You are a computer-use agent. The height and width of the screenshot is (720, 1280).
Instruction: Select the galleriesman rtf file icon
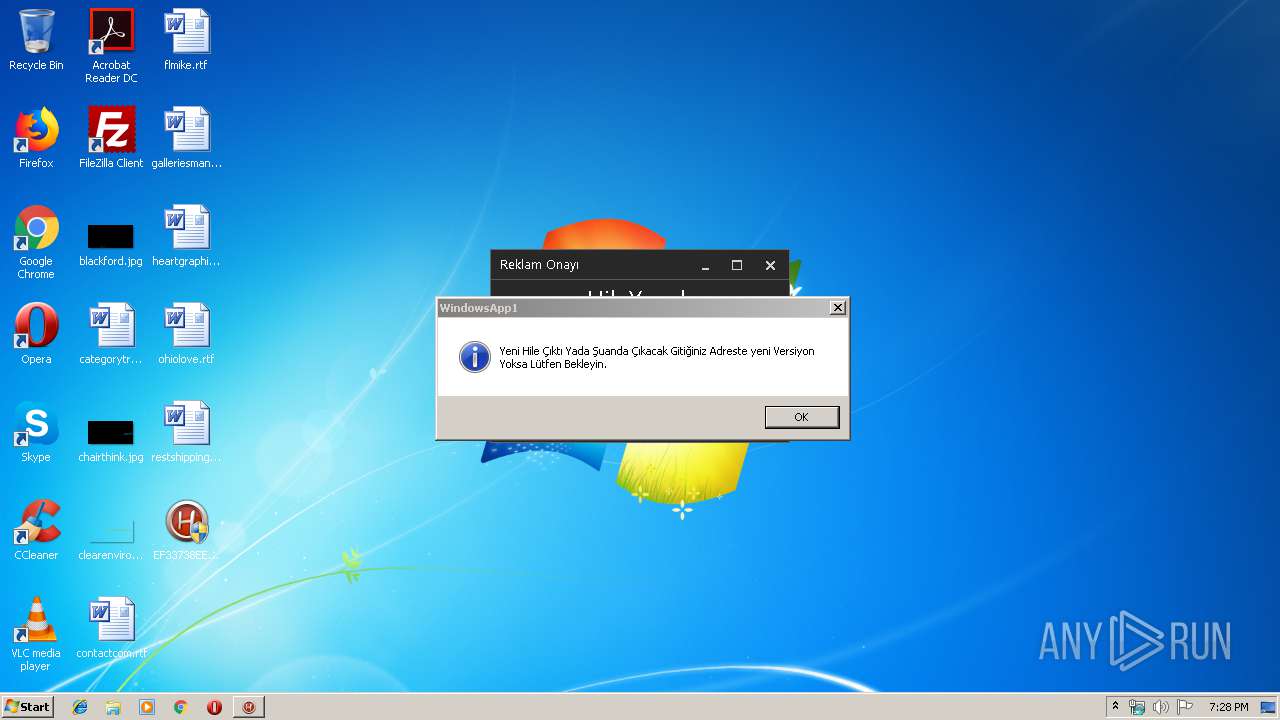pos(186,138)
